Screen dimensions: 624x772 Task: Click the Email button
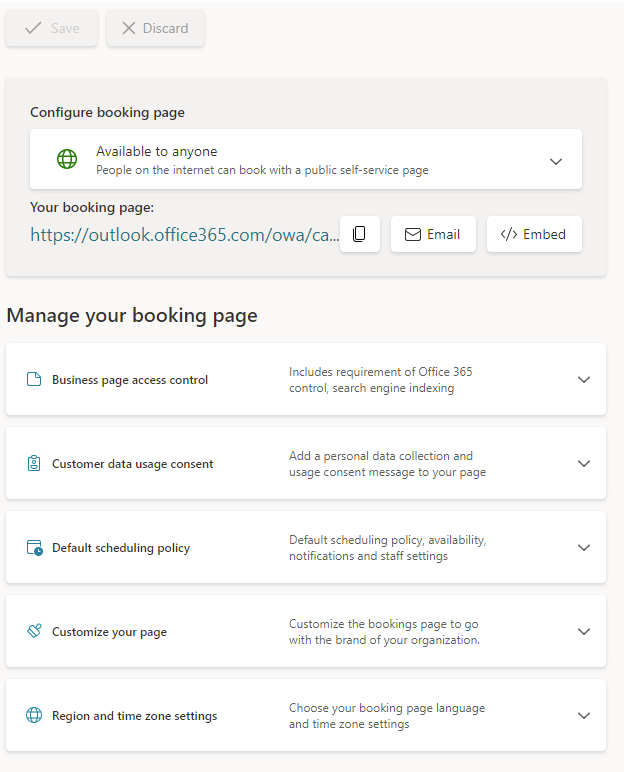(x=433, y=234)
